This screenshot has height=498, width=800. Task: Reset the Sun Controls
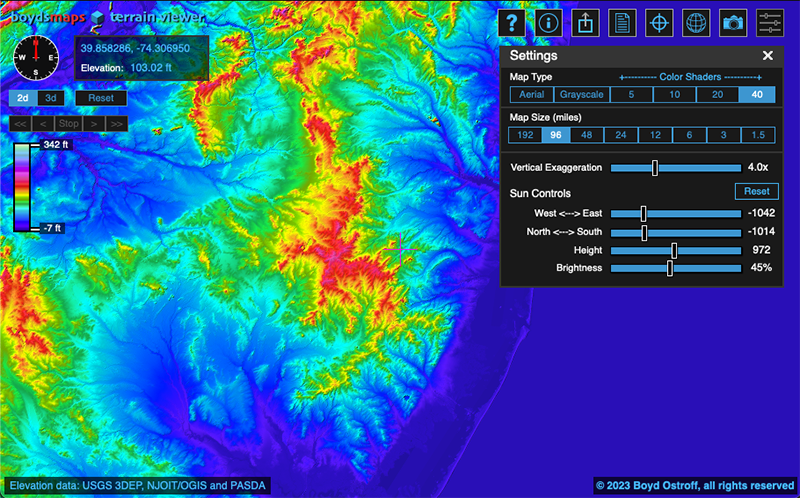click(x=756, y=191)
